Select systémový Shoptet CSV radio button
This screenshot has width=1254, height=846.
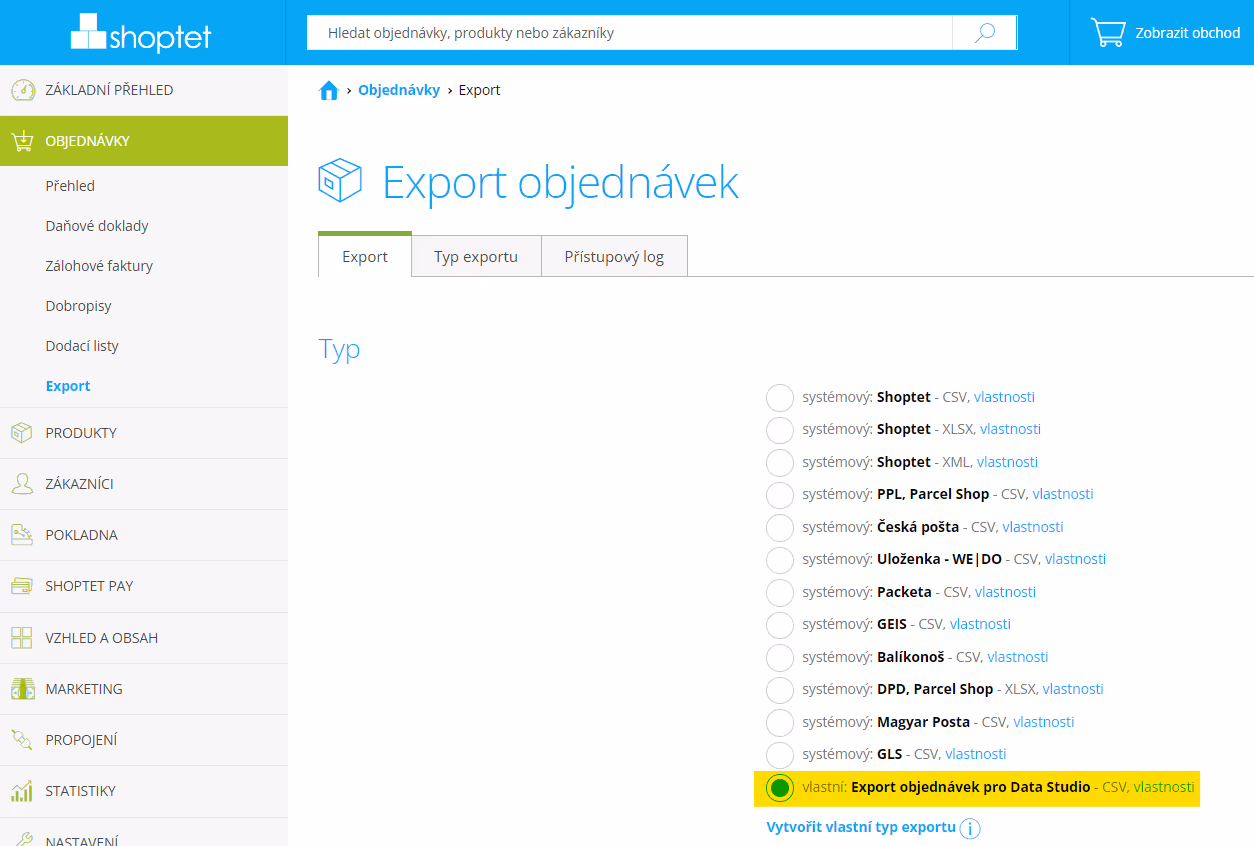[x=780, y=397]
